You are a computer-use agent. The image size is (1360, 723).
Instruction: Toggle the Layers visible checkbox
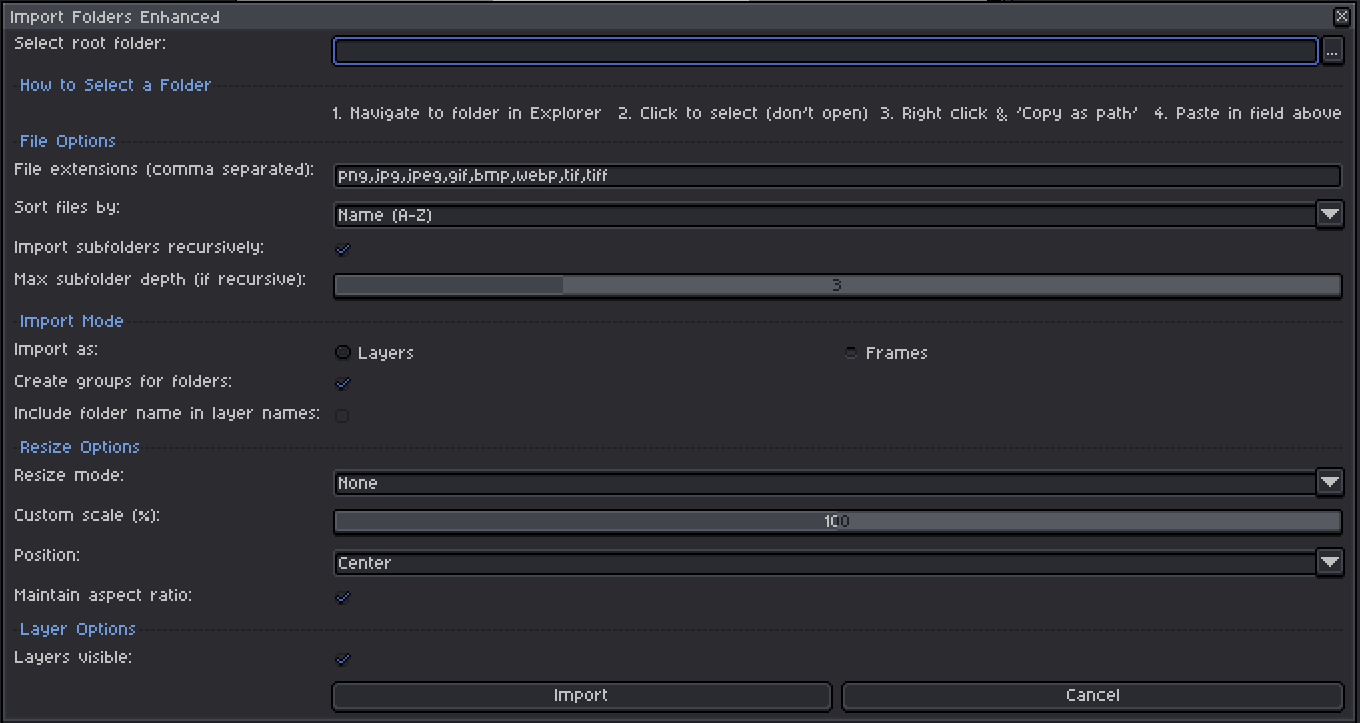point(343,659)
